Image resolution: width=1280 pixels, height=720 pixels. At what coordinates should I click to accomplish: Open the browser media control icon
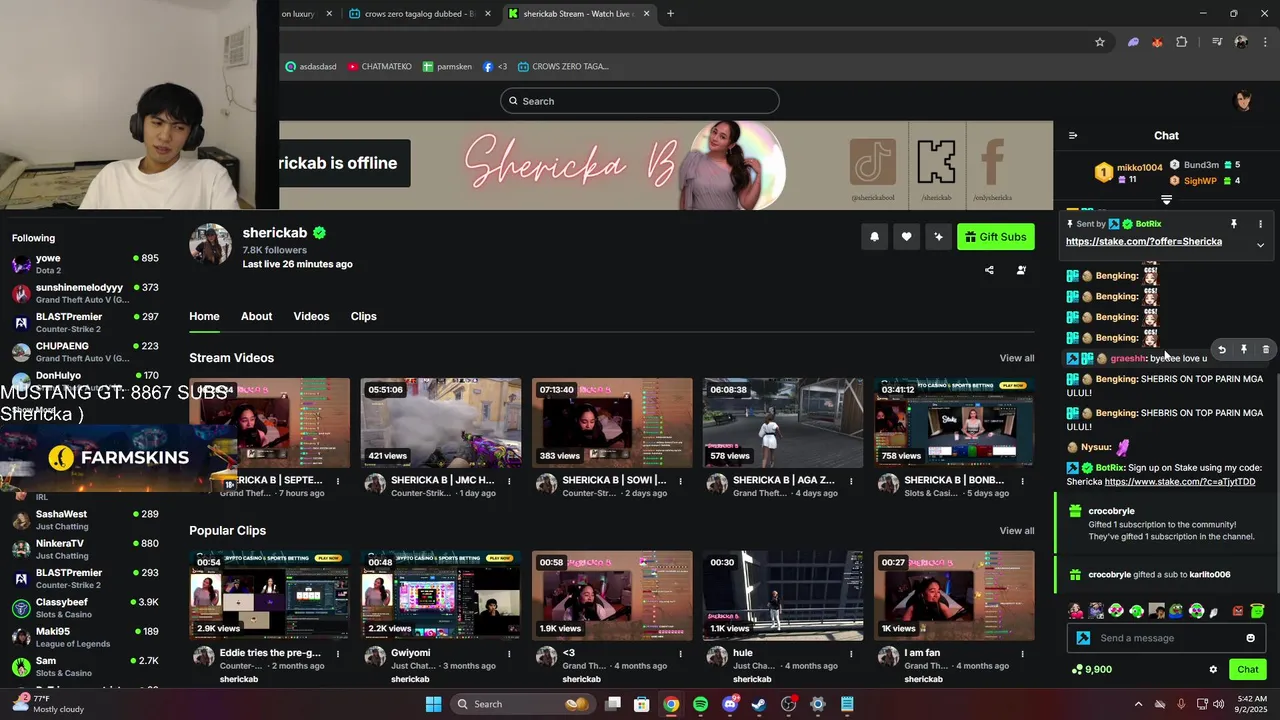[1217, 42]
